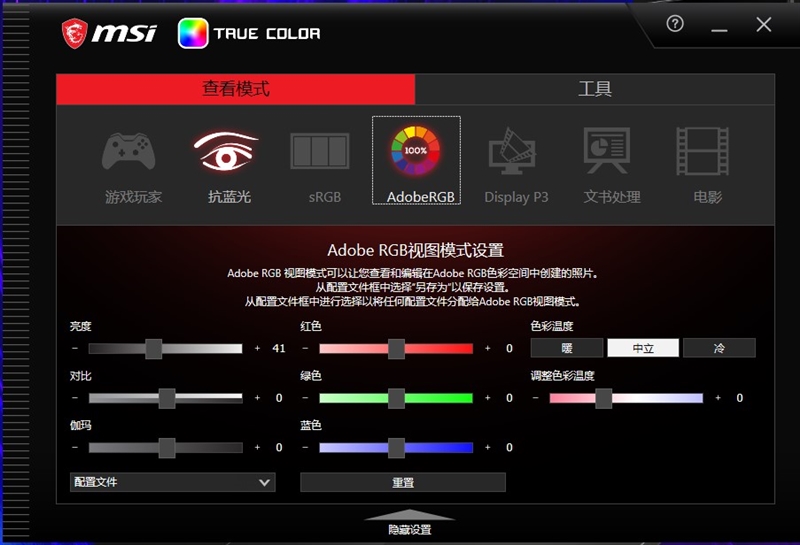Decrease 调整色彩温度 with the minus sign

click(536, 398)
